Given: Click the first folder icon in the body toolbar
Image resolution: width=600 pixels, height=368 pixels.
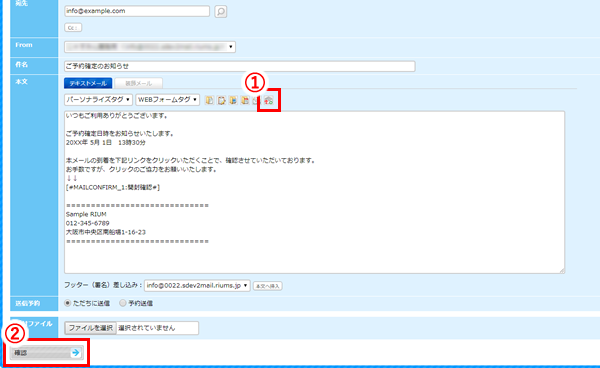Looking at the screenshot, I should (209, 100).
